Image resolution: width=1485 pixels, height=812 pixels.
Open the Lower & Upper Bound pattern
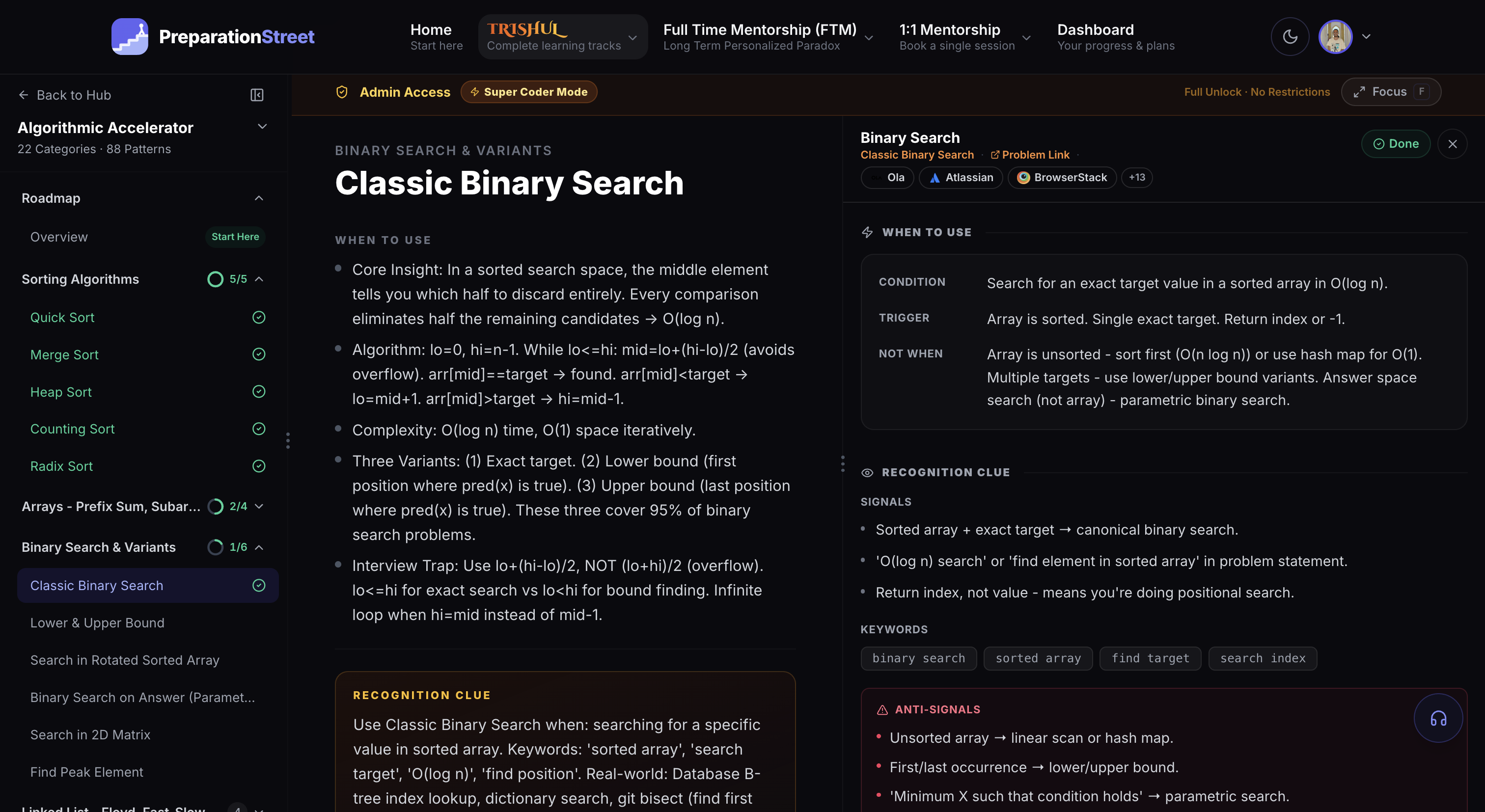pos(97,623)
